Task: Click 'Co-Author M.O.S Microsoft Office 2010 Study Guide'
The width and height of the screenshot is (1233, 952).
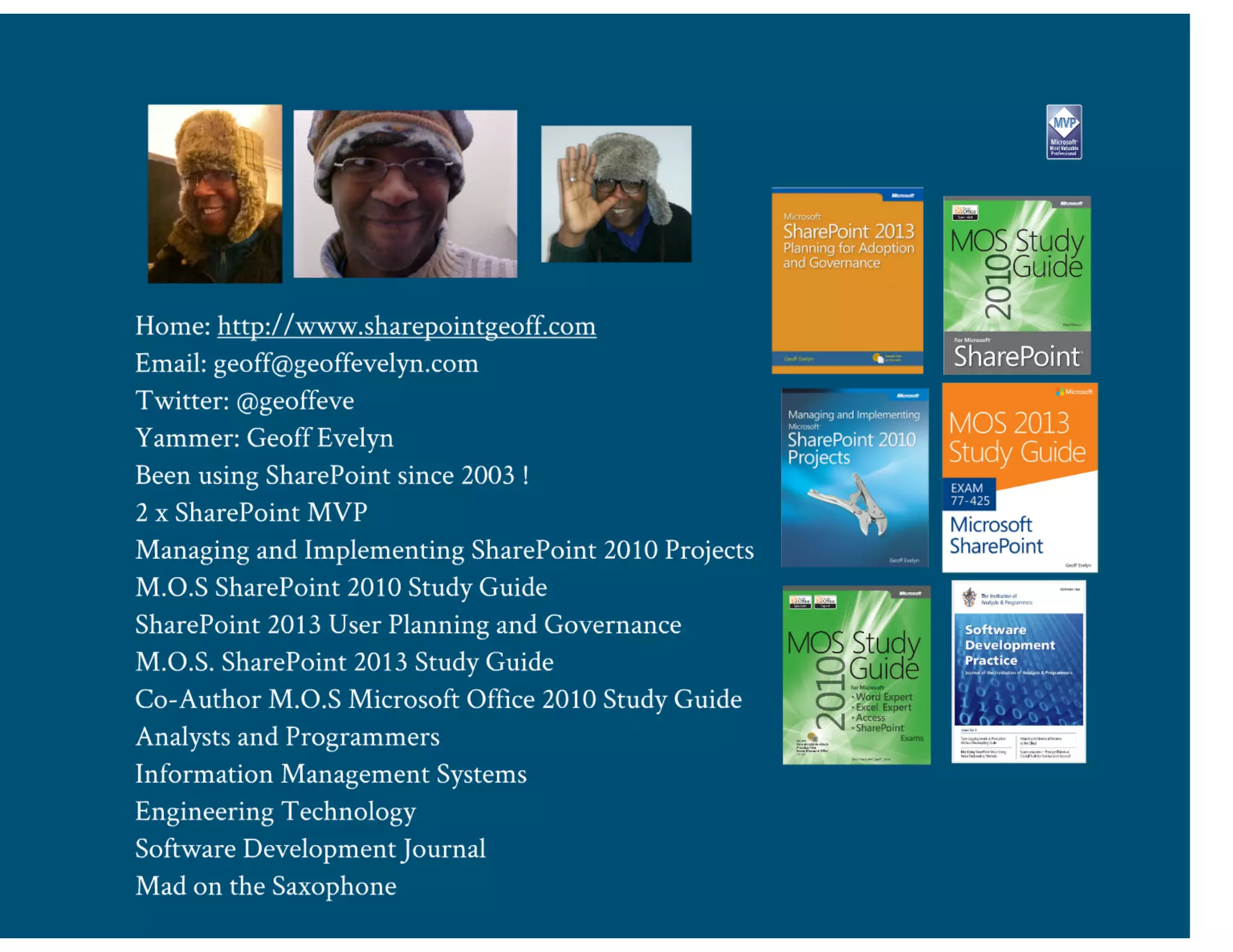Action: (x=438, y=699)
